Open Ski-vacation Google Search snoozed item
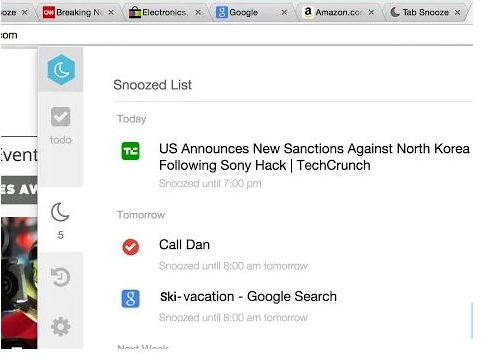486x360 pixels. point(248,296)
